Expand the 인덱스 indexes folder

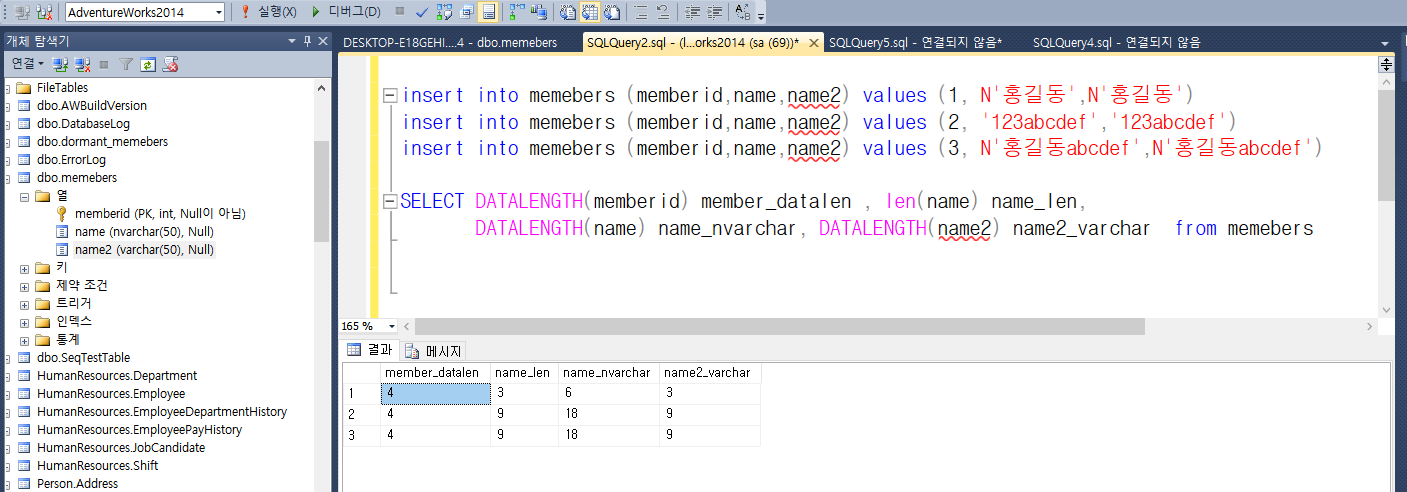pos(24,322)
